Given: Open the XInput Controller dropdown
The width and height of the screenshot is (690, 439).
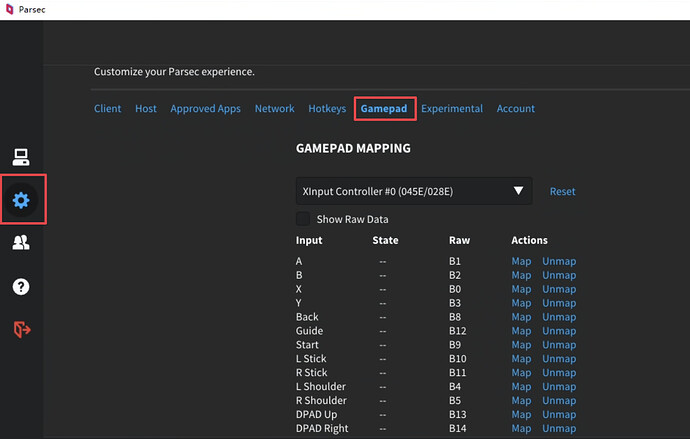Looking at the screenshot, I should tap(414, 191).
